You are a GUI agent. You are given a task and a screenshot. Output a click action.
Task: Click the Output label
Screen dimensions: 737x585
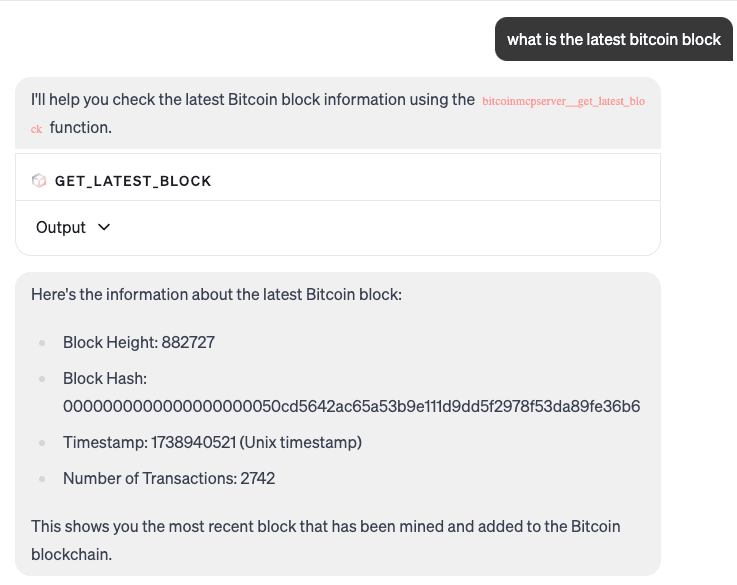[x=61, y=227]
